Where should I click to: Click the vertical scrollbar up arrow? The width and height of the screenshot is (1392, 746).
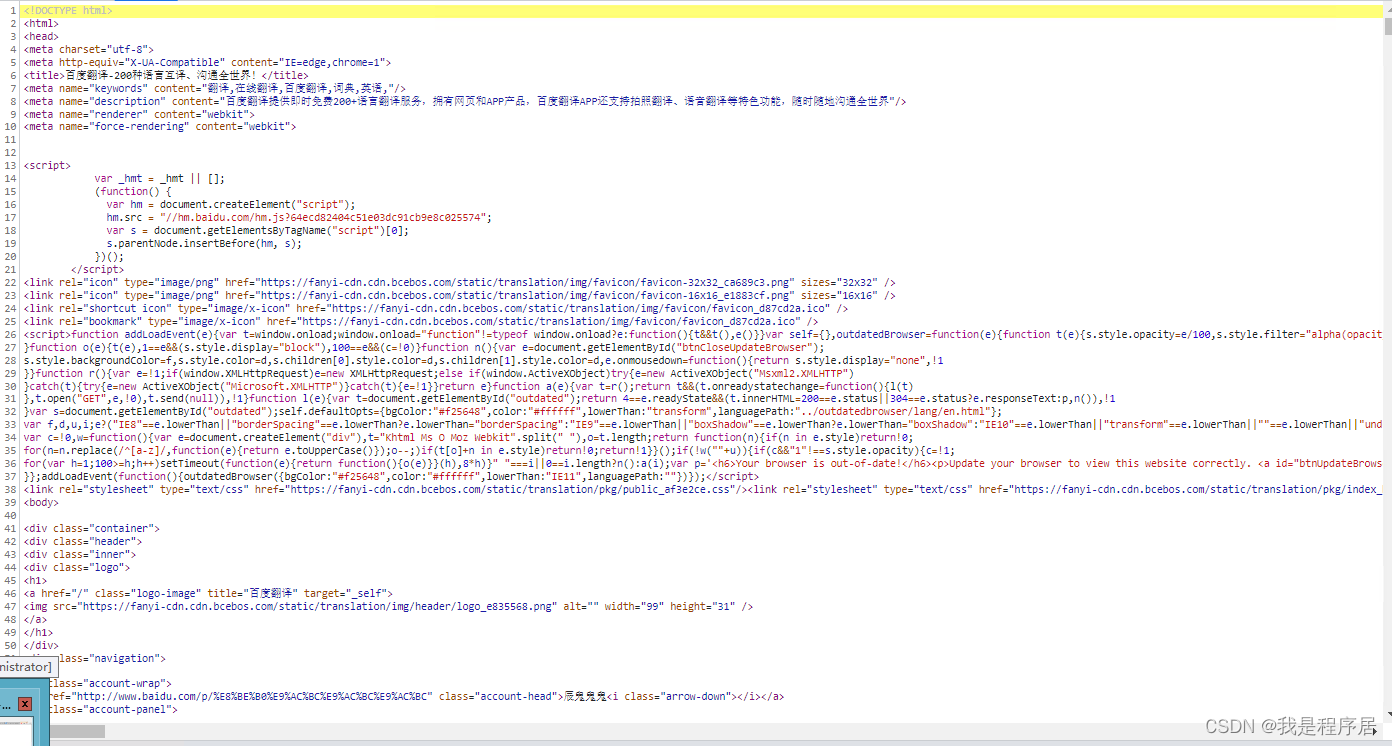[1386, 9]
